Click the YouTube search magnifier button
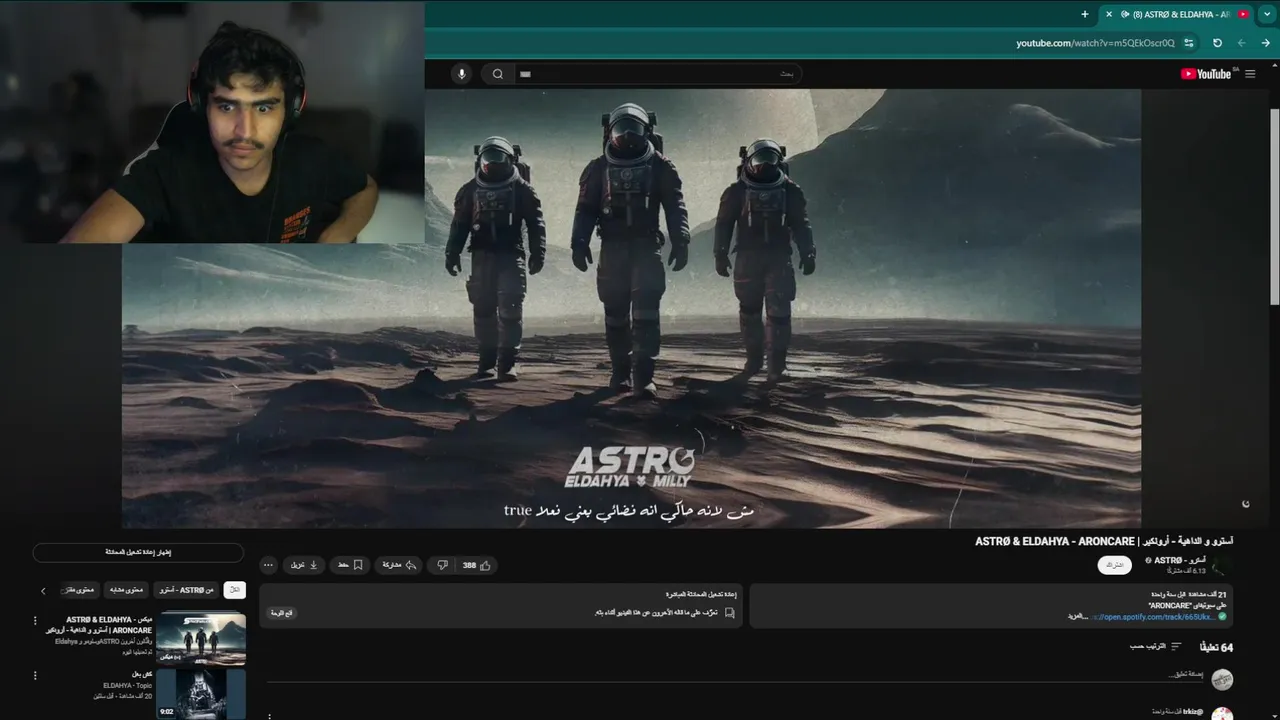 coord(497,74)
